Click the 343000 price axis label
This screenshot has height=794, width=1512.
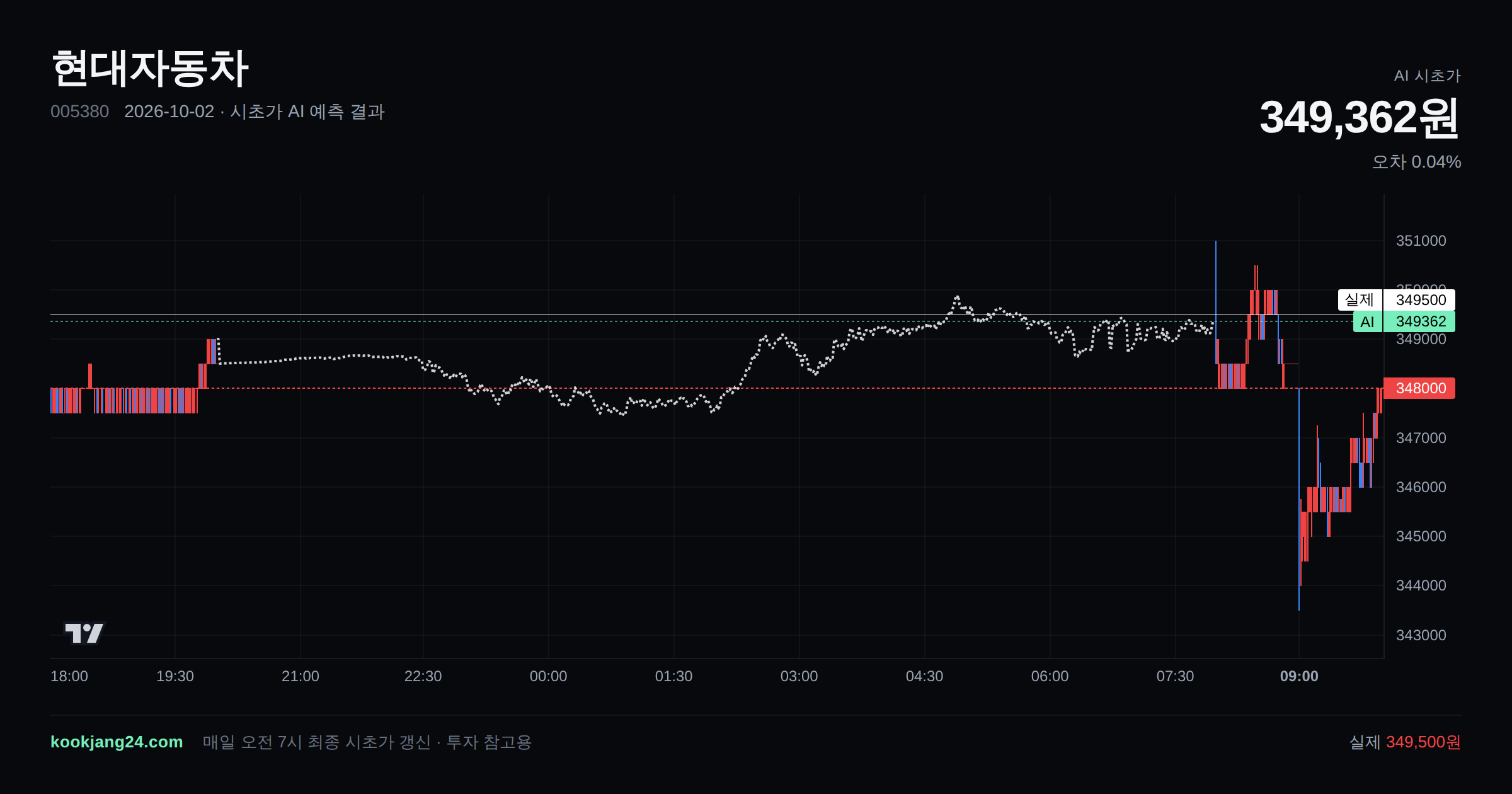tap(1421, 635)
